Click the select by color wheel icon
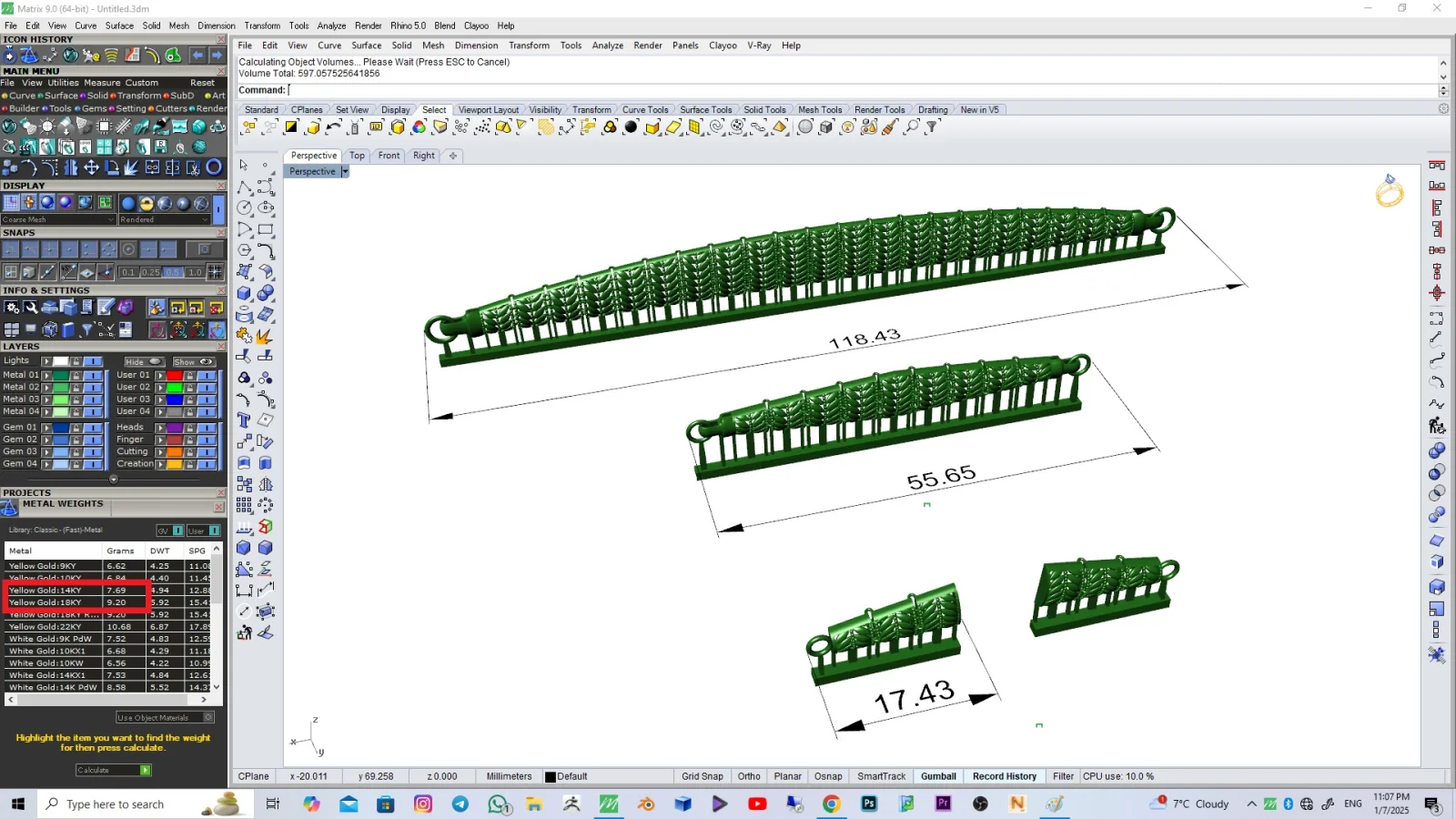The image size is (1456, 819). [x=419, y=127]
